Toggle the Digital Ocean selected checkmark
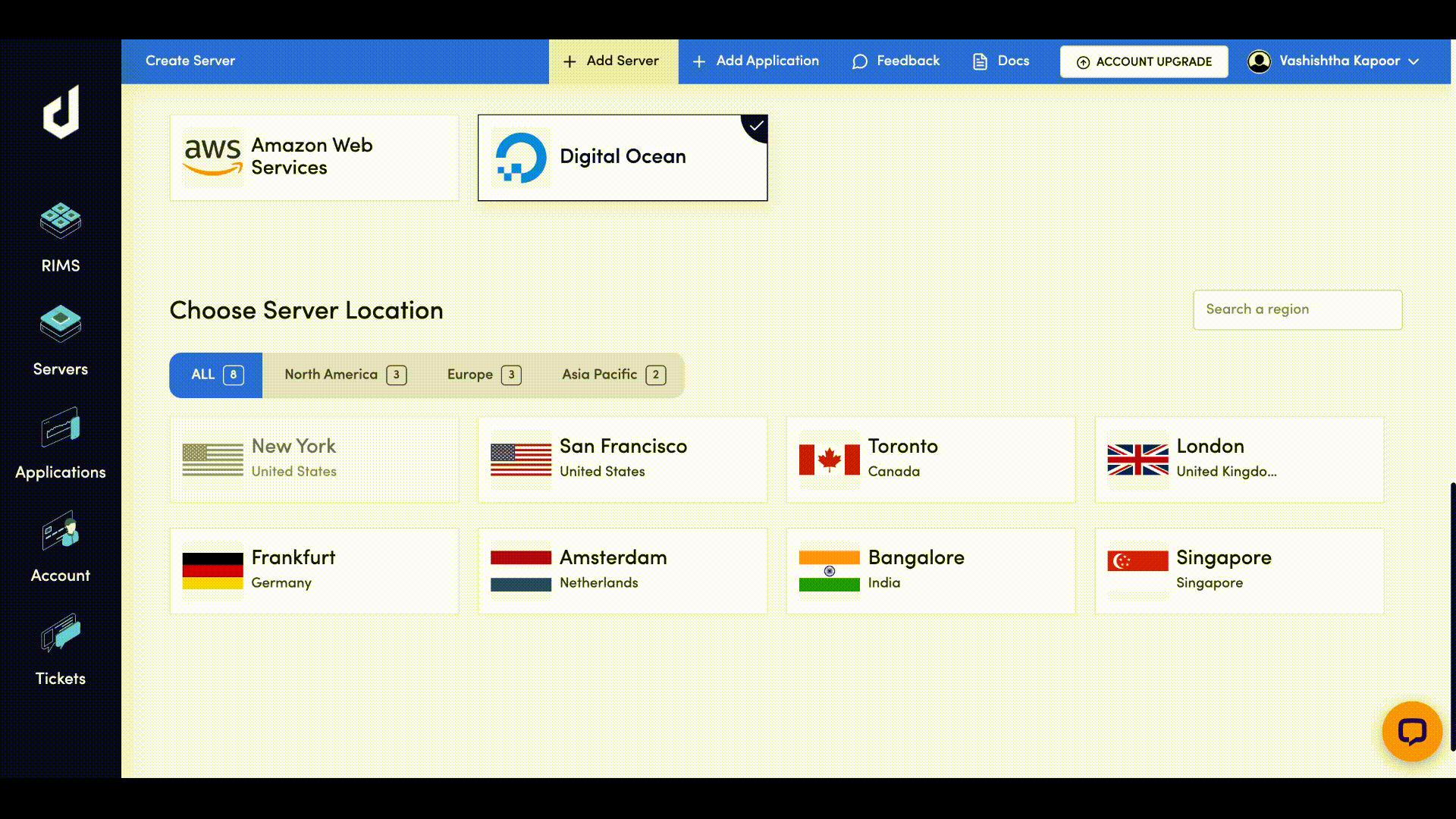The width and height of the screenshot is (1456, 819). (x=756, y=126)
